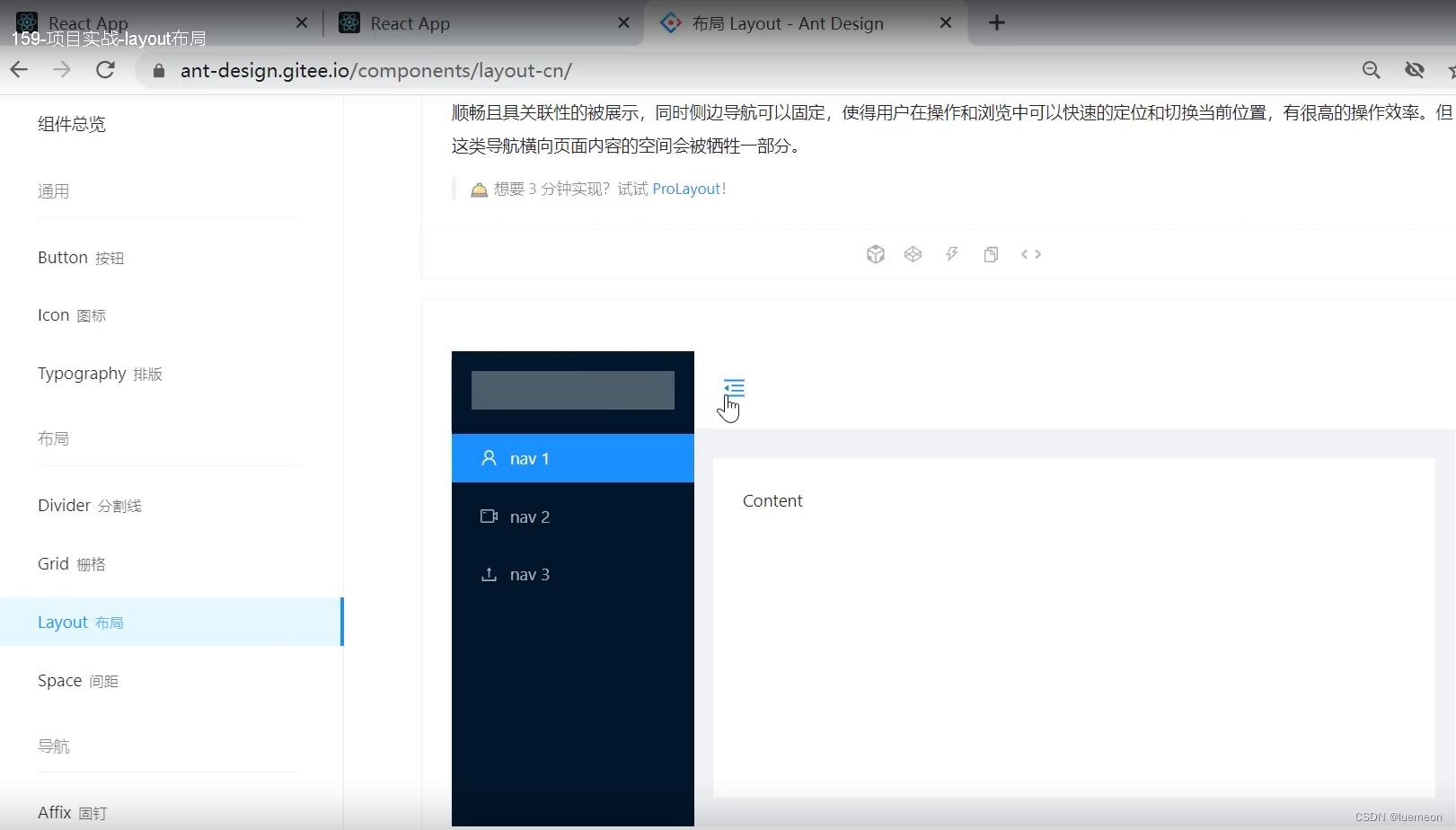The width and height of the screenshot is (1456, 830).
Task: Open demo in CodePen icon
Action: coord(913,254)
